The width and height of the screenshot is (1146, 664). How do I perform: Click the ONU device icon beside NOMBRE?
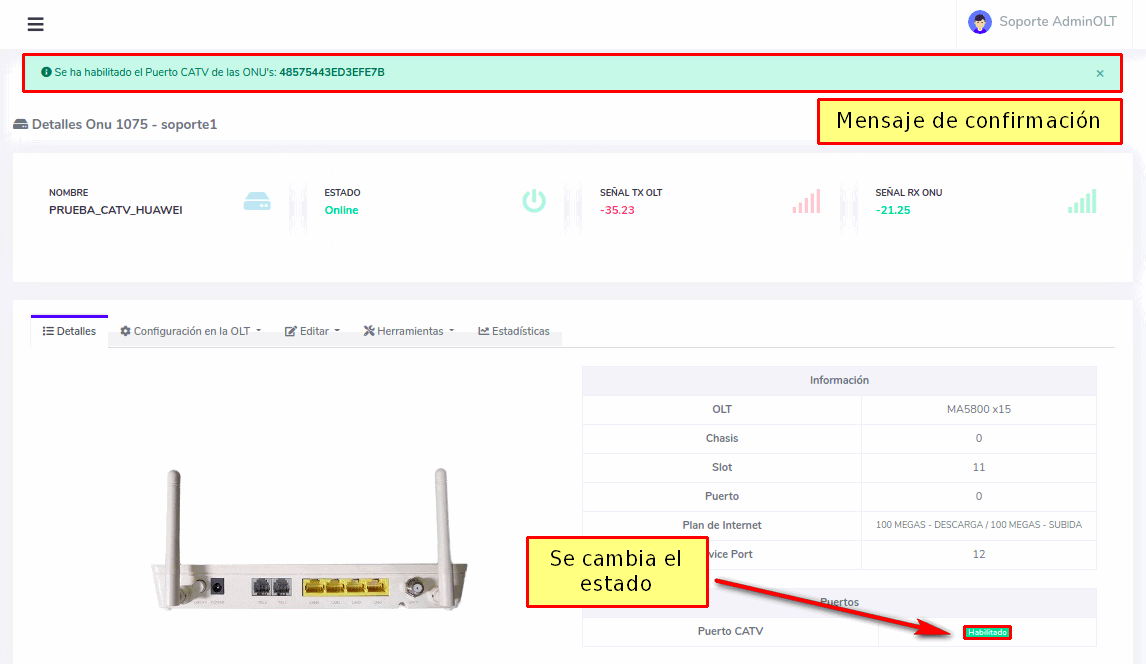point(257,202)
